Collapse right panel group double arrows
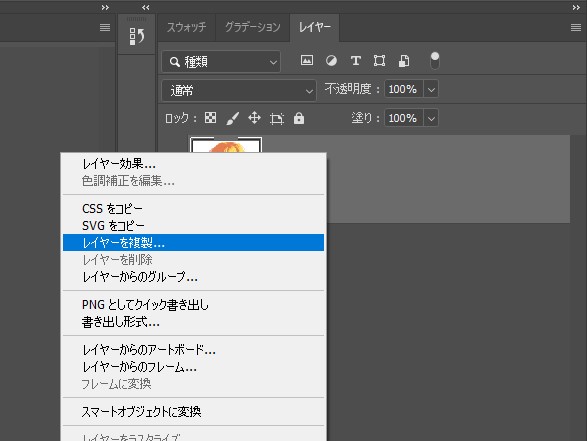This screenshot has height=441, width=587. tap(576, 7)
